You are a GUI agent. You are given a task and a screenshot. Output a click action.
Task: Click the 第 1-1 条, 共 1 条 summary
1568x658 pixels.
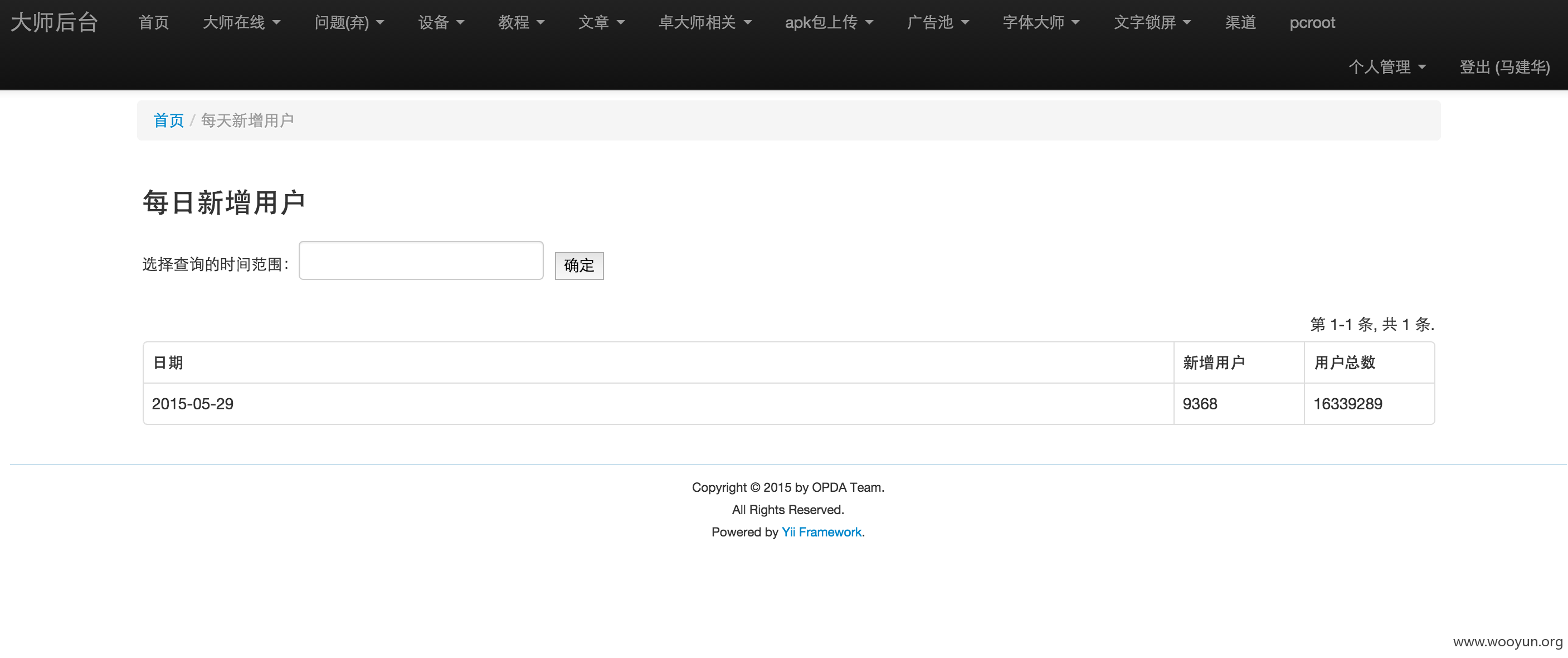[1372, 324]
